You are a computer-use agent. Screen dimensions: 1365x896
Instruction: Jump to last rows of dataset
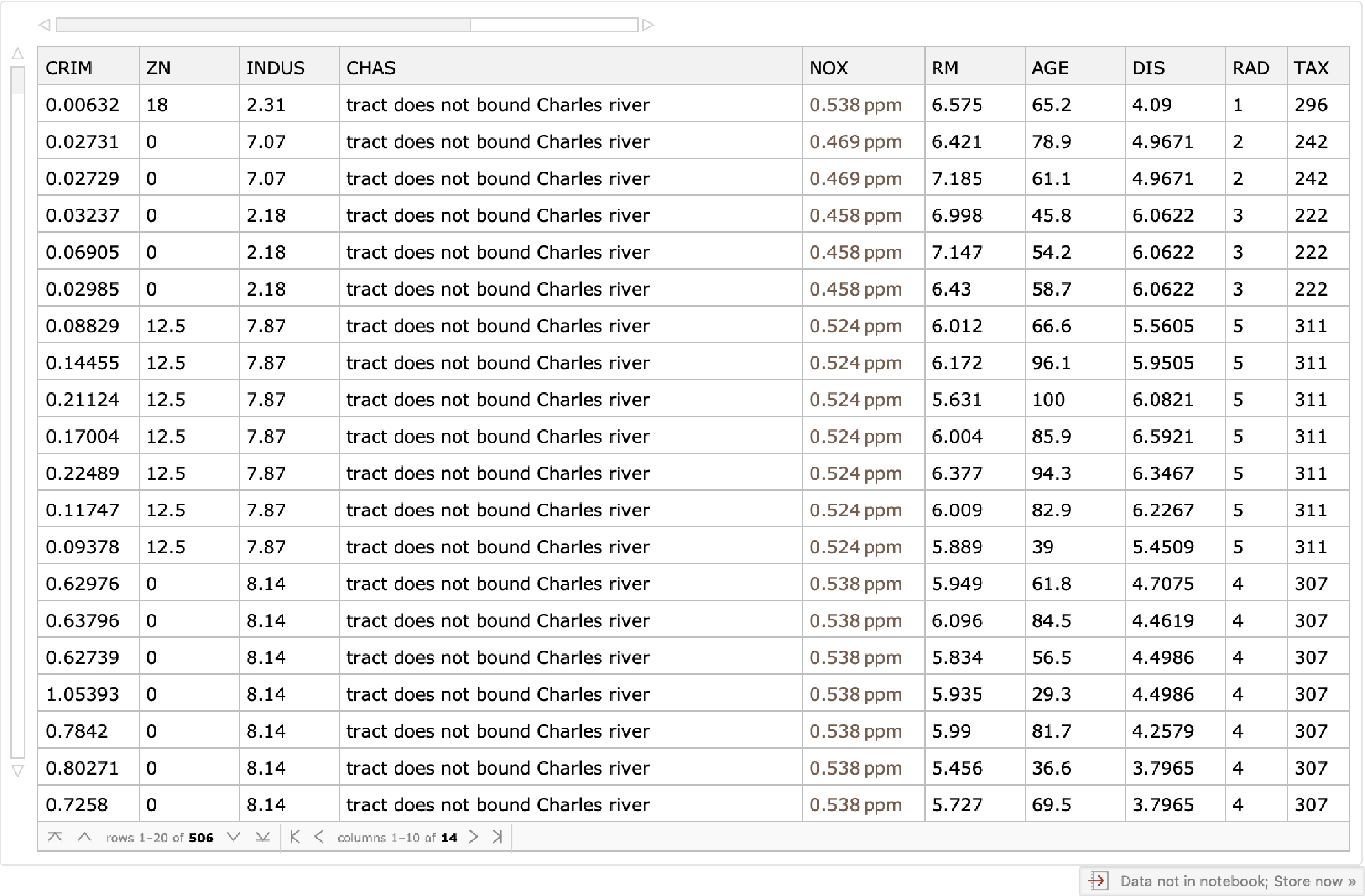pyautogui.click(x=262, y=837)
